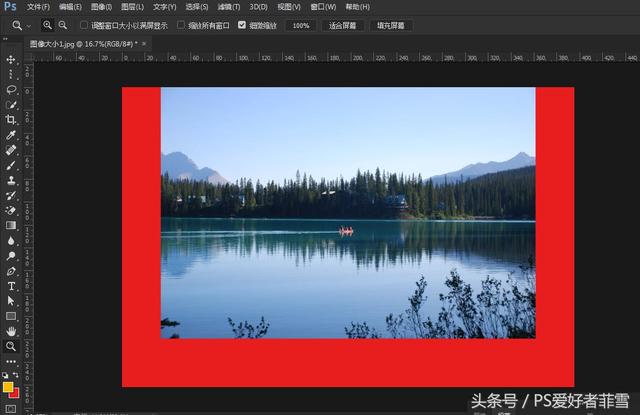640x415 pixels.
Task: Open the 窗口(W) menu
Action: [323, 7]
